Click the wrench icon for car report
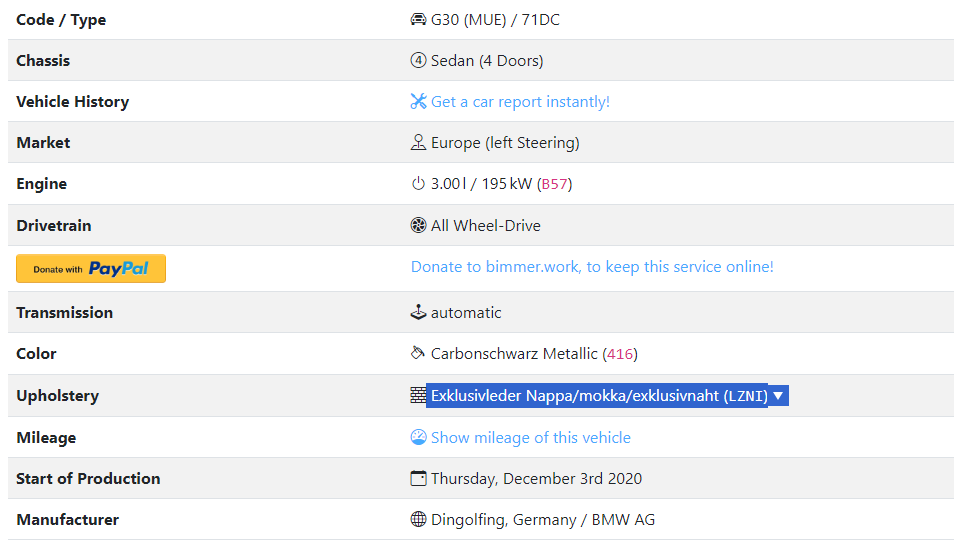Image resolution: width=954 pixels, height=553 pixels. point(418,102)
